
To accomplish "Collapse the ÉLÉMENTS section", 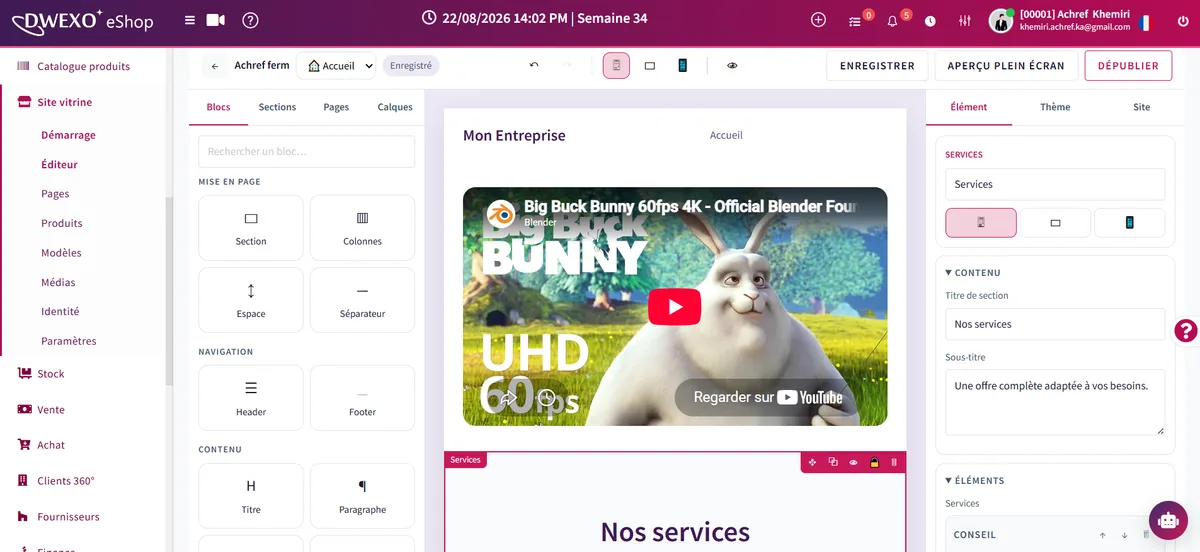I will (975, 481).
